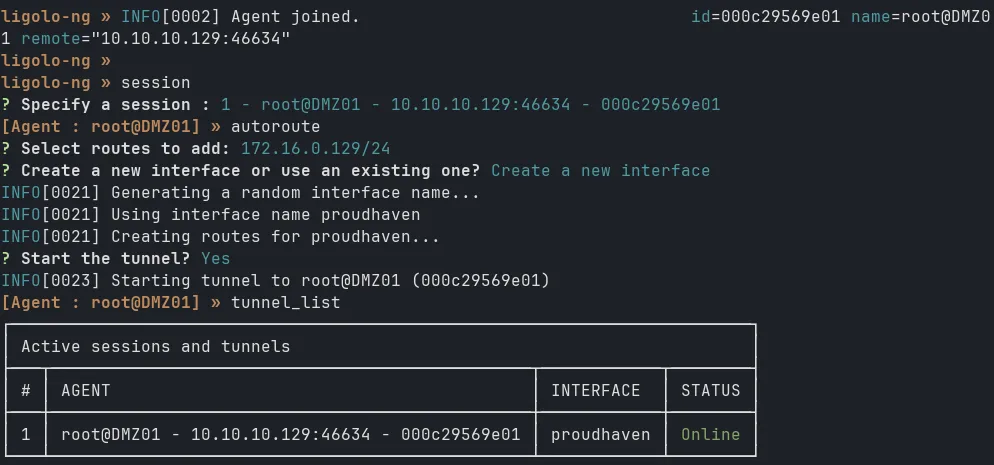Click the proudhaven cell under INTERFACE column
This screenshot has width=994, height=465.
pyautogui.click(x=600, y=434)
